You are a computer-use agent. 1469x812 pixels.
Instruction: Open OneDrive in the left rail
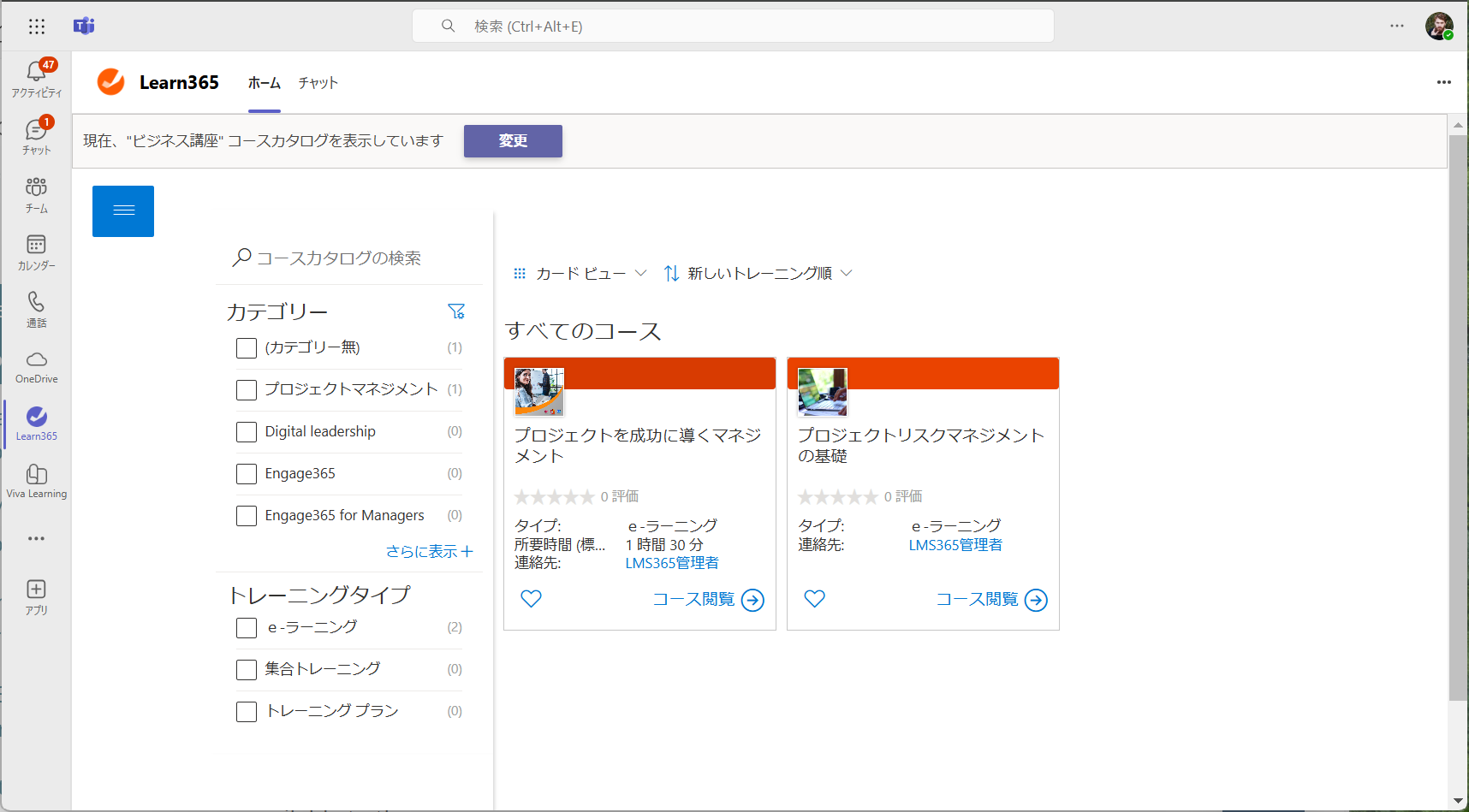(x=37, y=367)
